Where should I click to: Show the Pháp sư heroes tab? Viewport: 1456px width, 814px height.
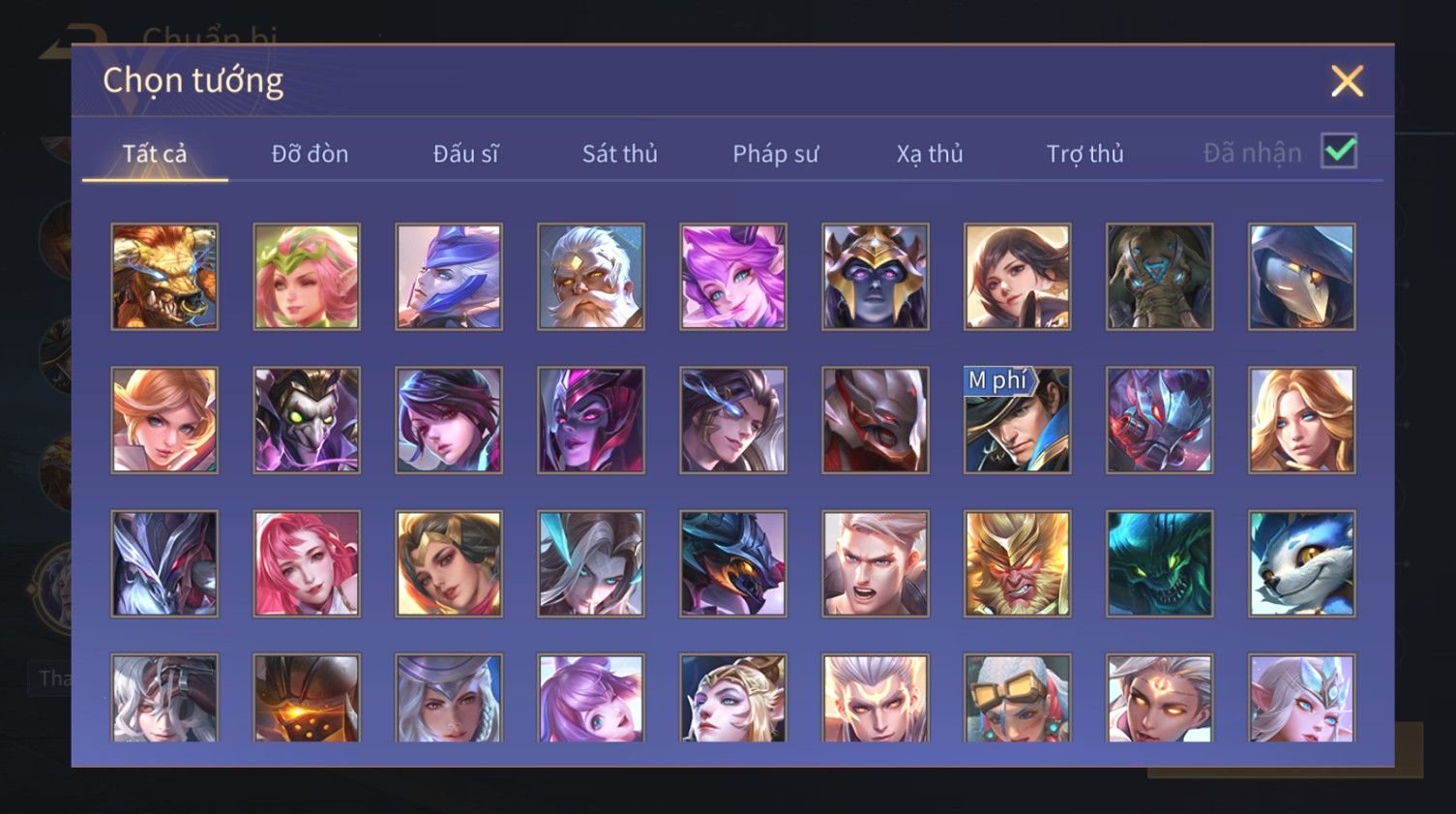pos(775,153)
